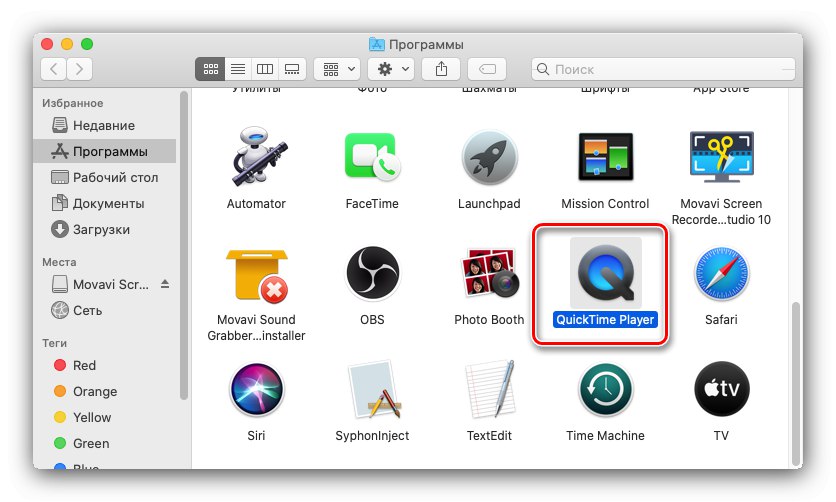
Task: Open Загрузки in the sidebar
Action: tap(104, 230)
